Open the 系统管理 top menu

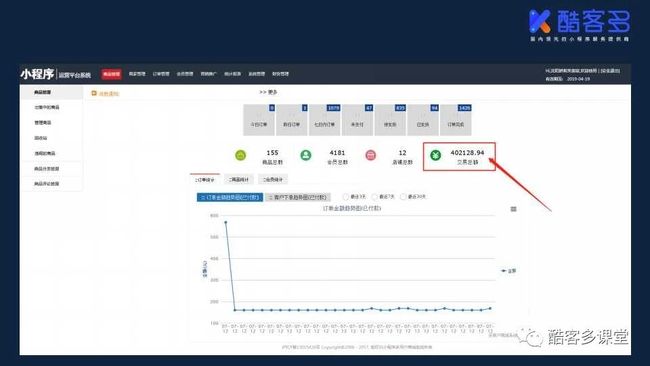coord(257,74)
